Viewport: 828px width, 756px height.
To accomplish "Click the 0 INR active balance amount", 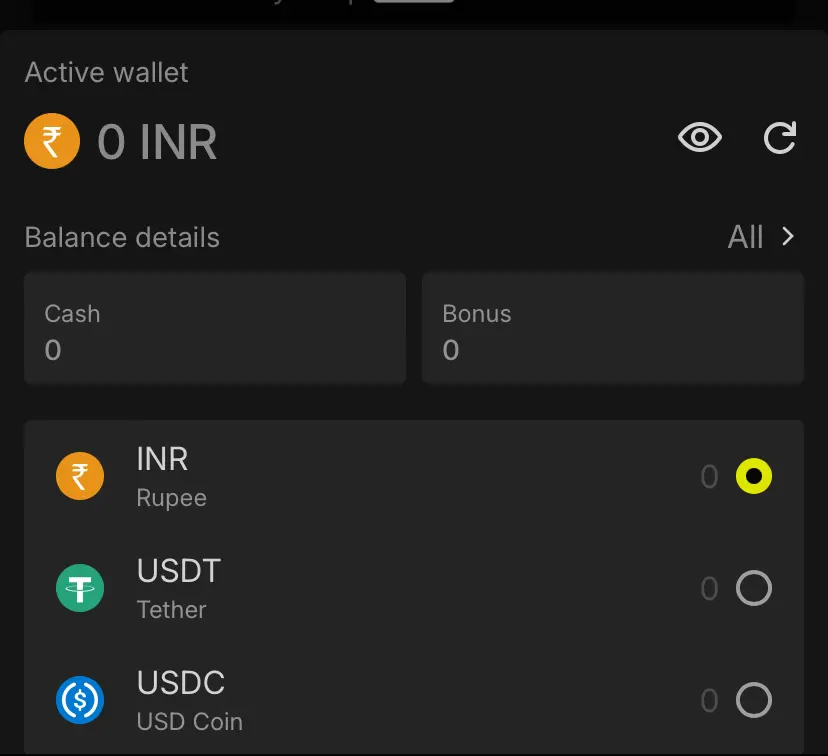I will (157, 142).
